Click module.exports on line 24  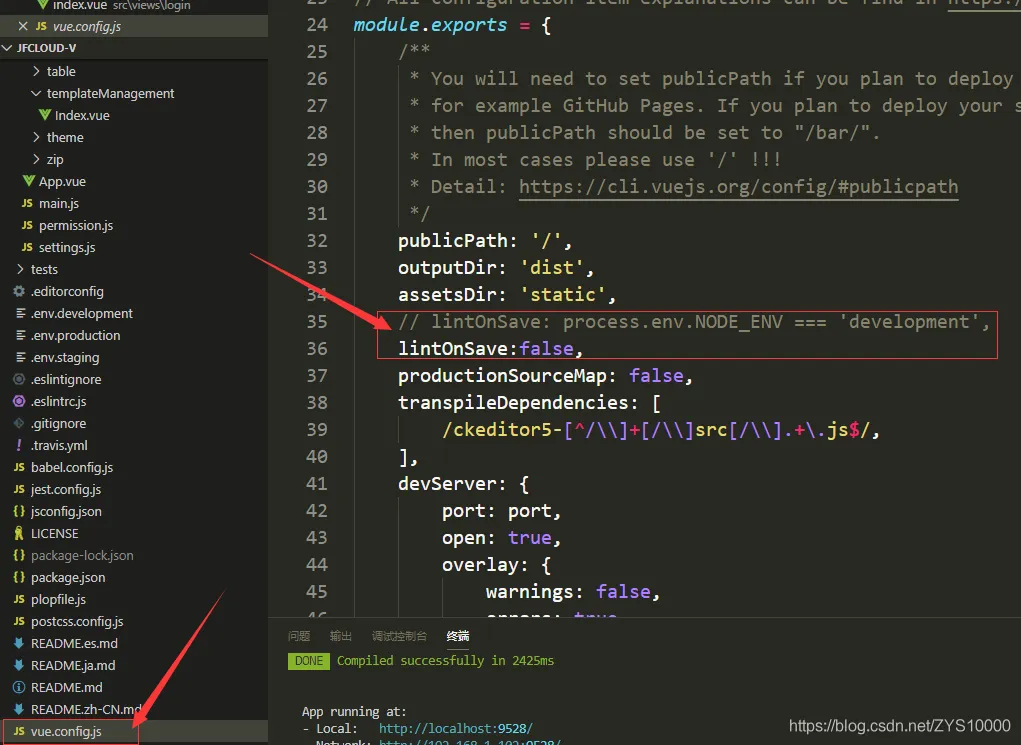click(430, 25)
